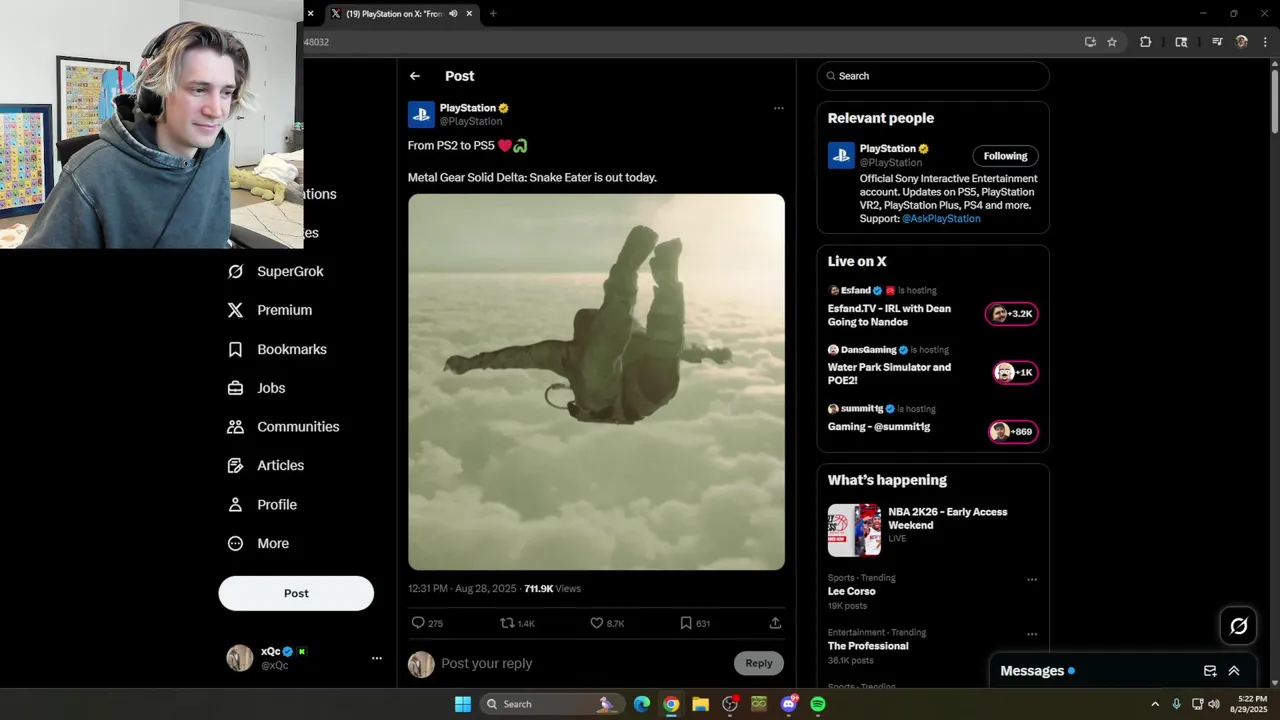Join DansGaming live listeners +1K
The height and width of the screenshot is (720, 1280).
(x=1015, y=373)
